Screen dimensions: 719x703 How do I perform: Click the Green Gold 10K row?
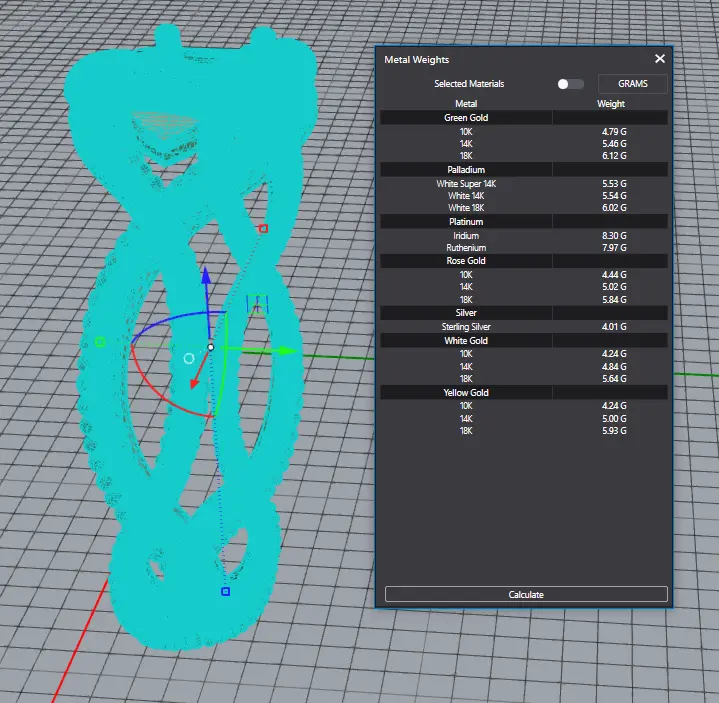524,132
